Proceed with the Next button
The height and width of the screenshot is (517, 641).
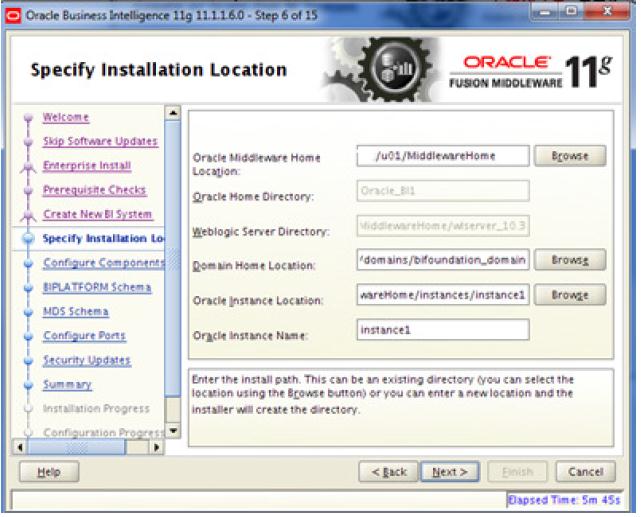[x=450, y=472]
